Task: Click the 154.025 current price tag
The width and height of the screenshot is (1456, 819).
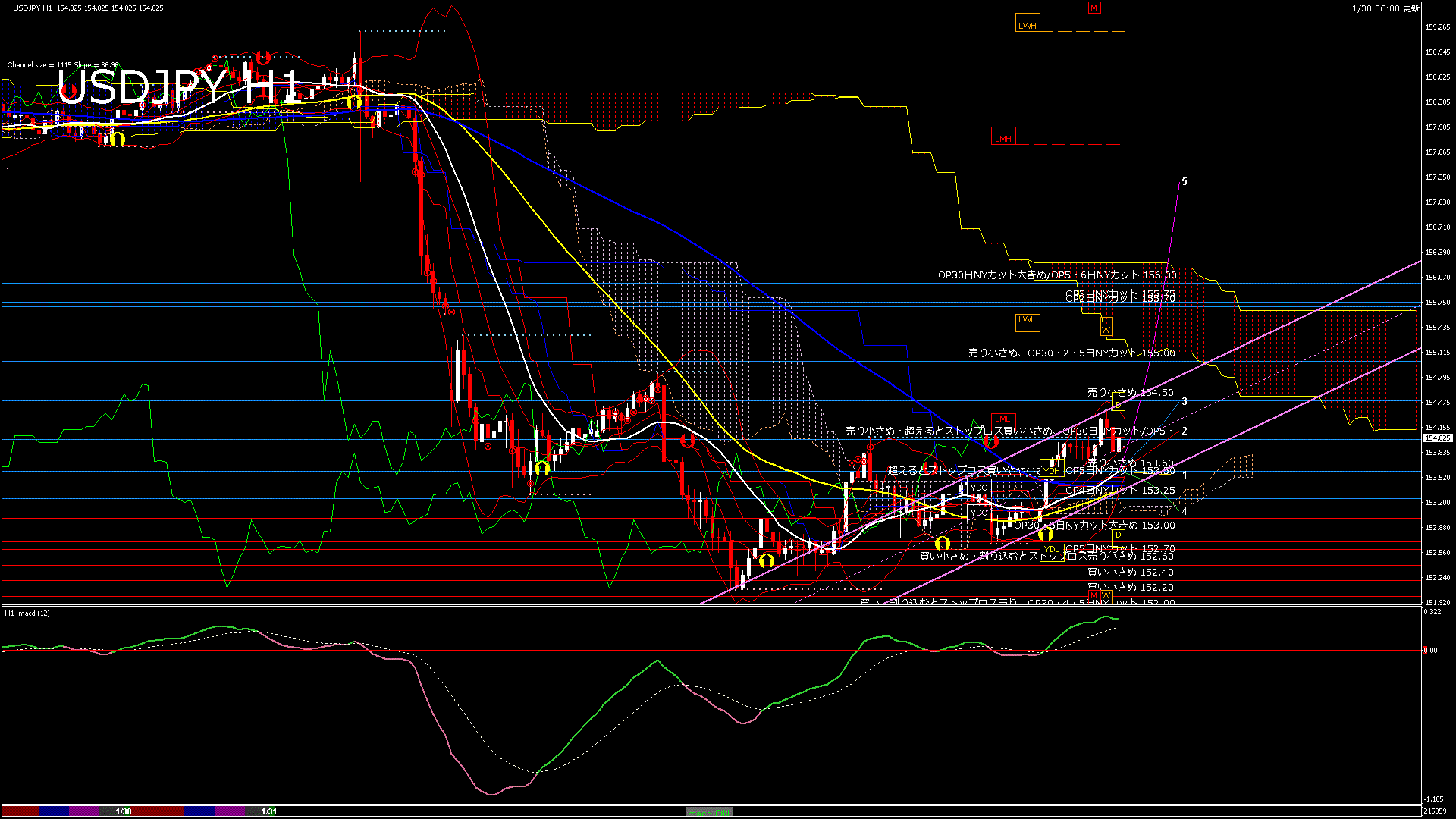Action: coord(1437,438)
